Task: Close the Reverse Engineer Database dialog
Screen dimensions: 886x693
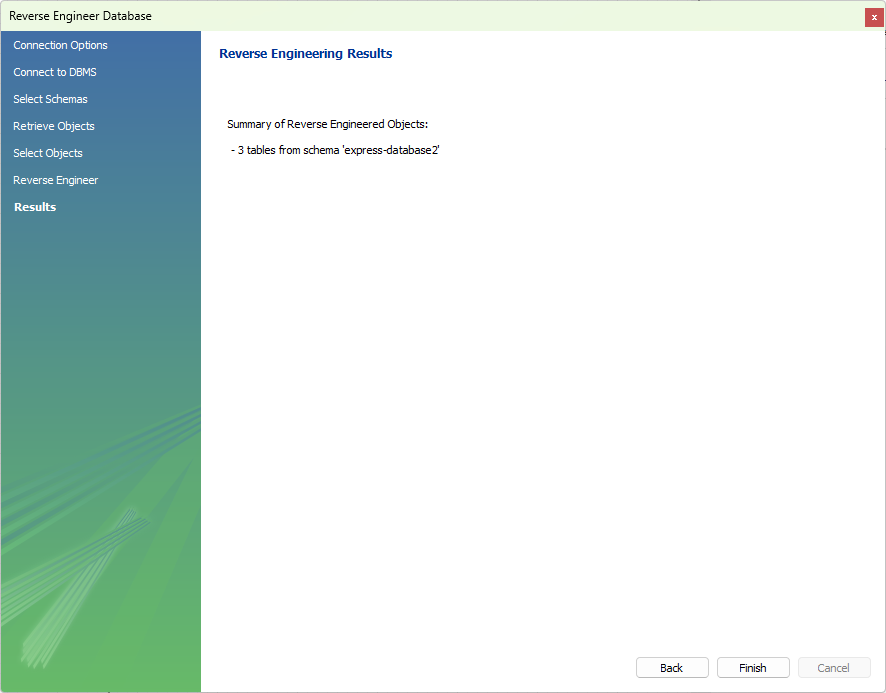Action: 874,17
